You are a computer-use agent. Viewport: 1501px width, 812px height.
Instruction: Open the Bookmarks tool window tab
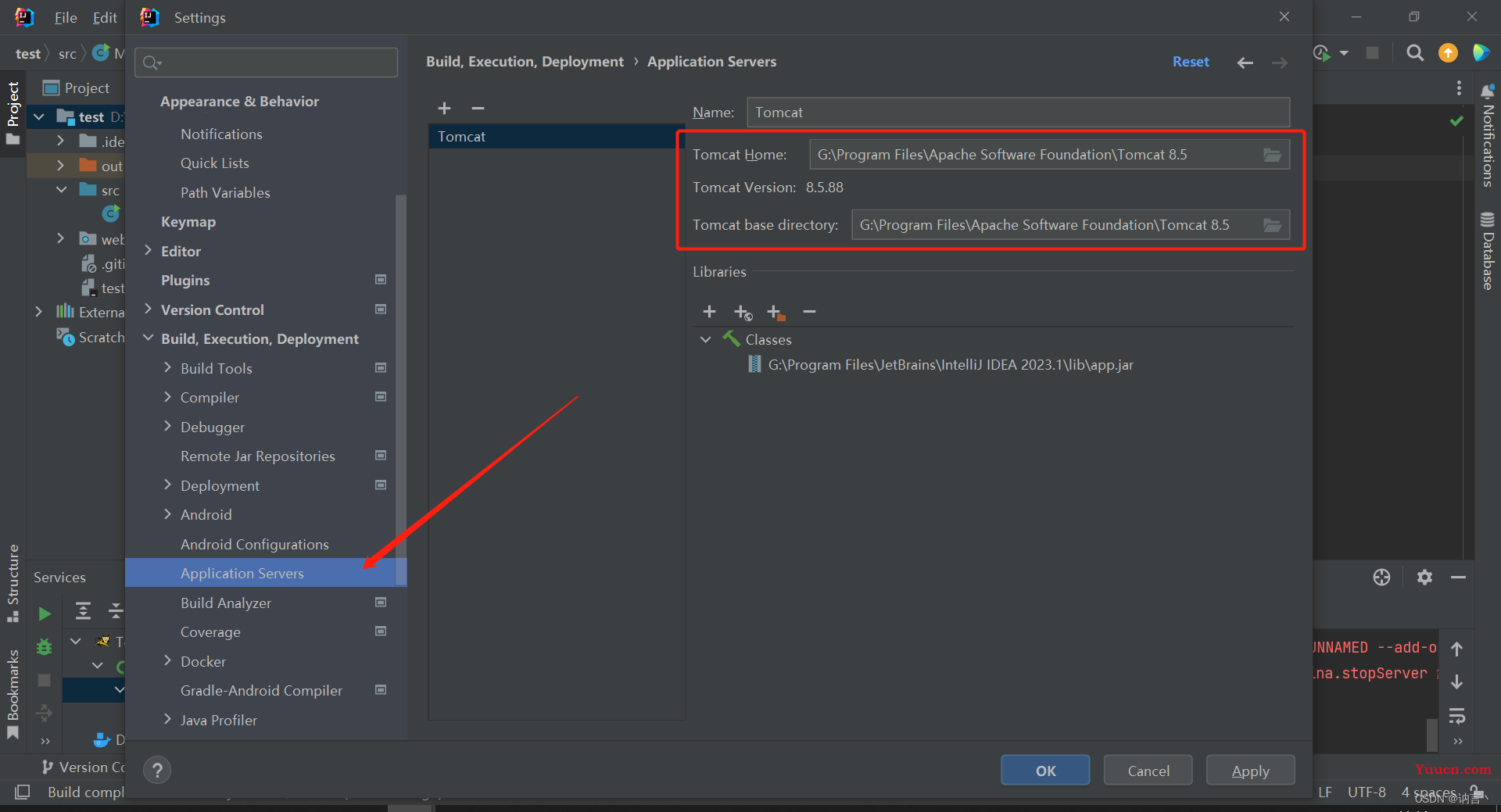(13, 694)
